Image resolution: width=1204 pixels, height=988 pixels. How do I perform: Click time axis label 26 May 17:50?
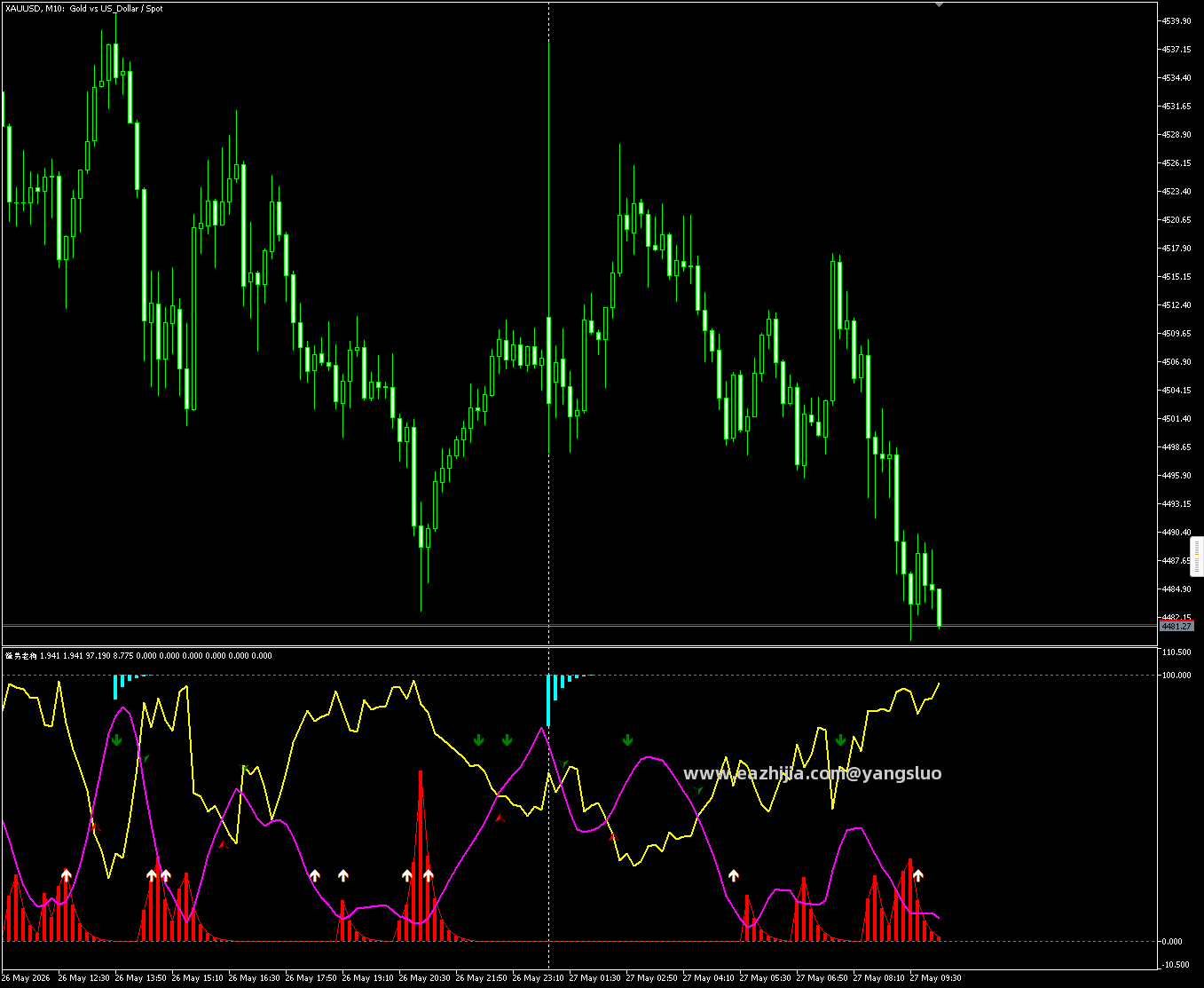coord(311,978)
